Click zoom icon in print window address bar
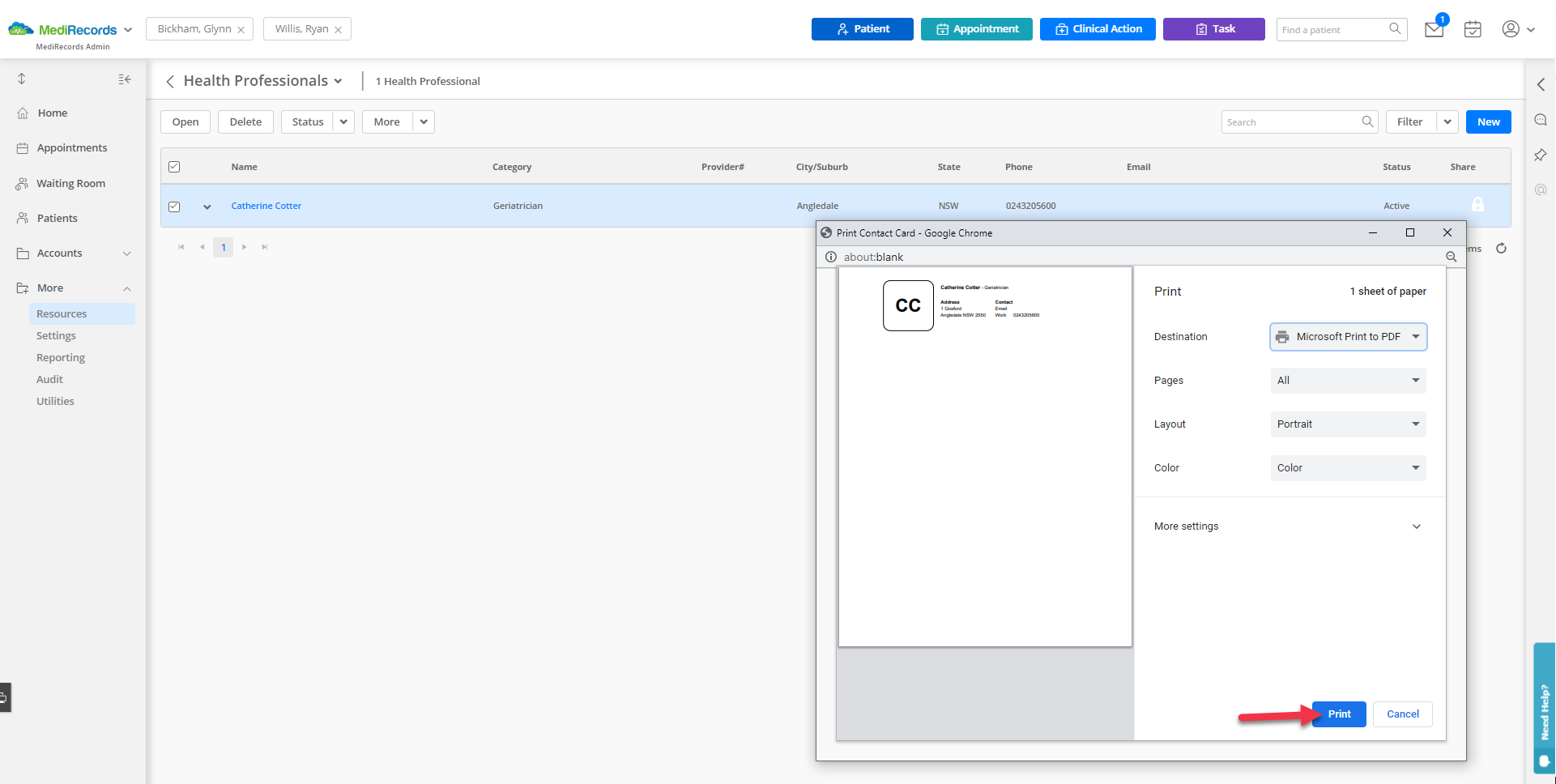 (x=1451, y=257)
